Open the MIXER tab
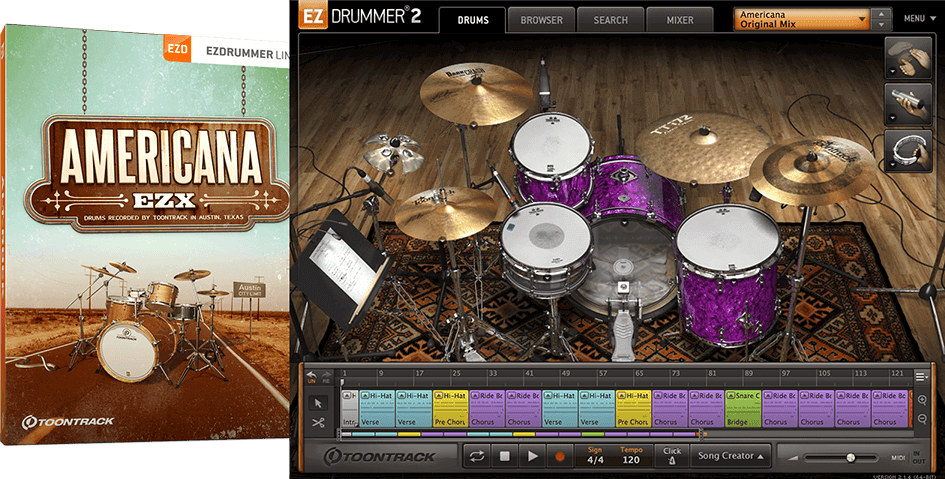945x479 pixels. [x=680, y=20]
